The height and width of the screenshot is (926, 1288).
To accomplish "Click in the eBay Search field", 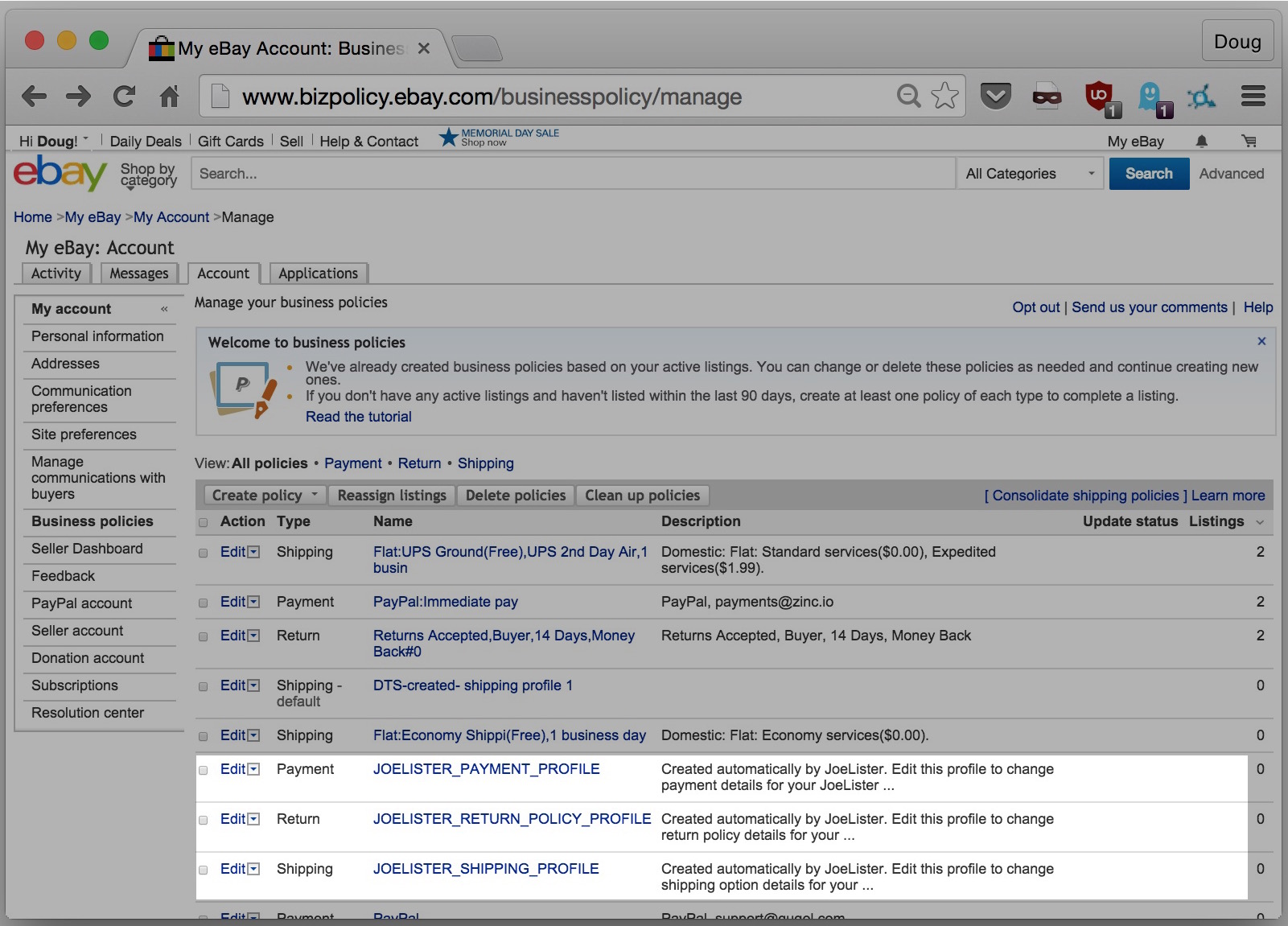I will [573, 174].
